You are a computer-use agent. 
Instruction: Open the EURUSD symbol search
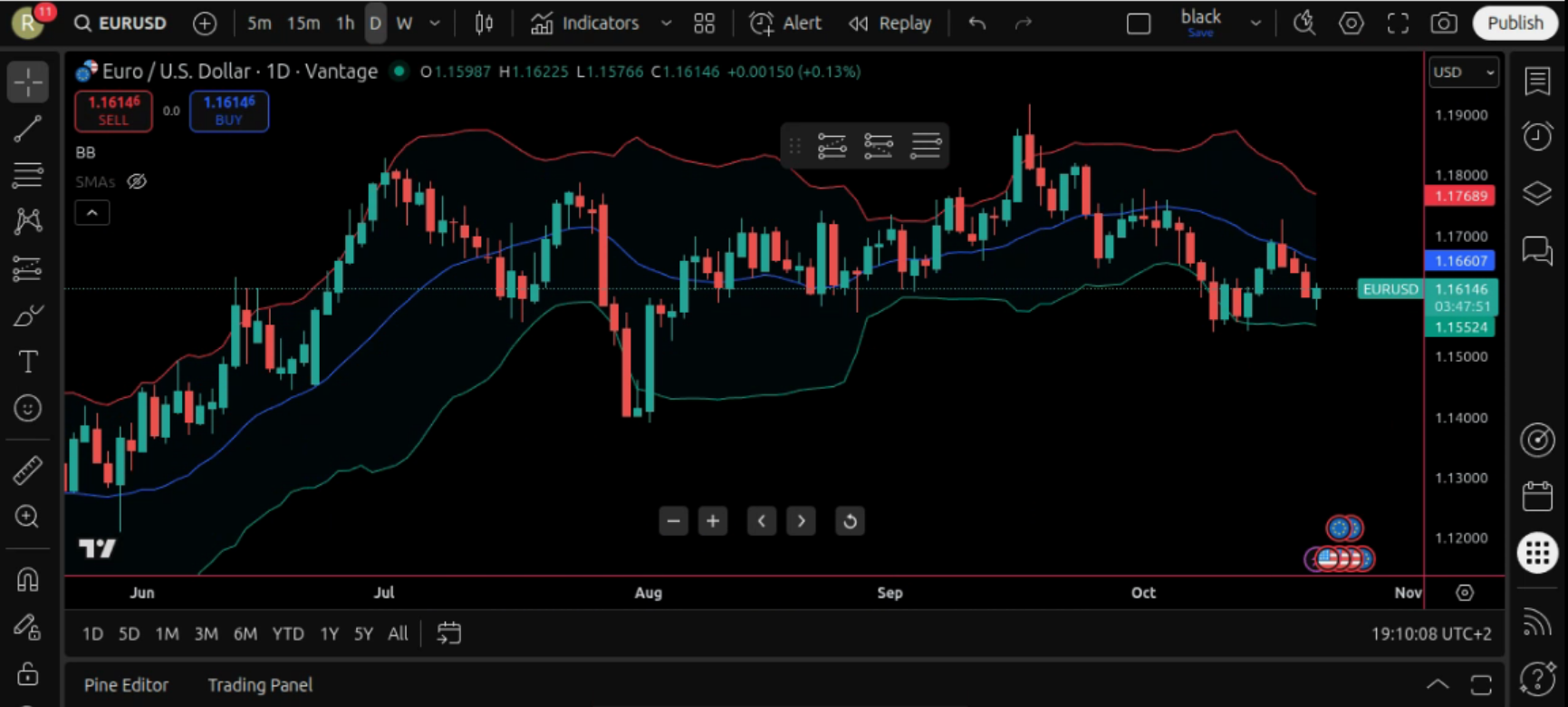pos(121,24)
